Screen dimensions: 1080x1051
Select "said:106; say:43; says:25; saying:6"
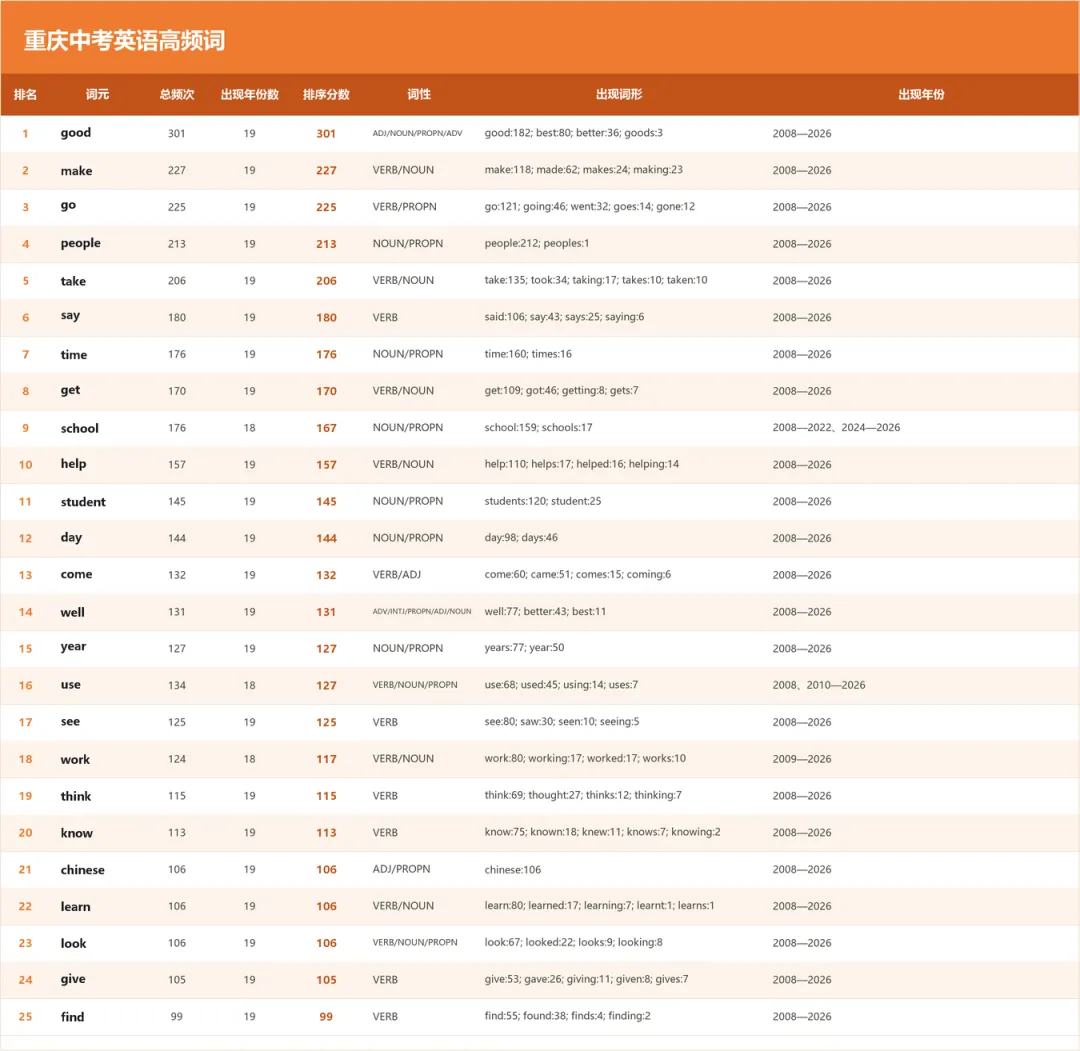(x=564, y=317)
